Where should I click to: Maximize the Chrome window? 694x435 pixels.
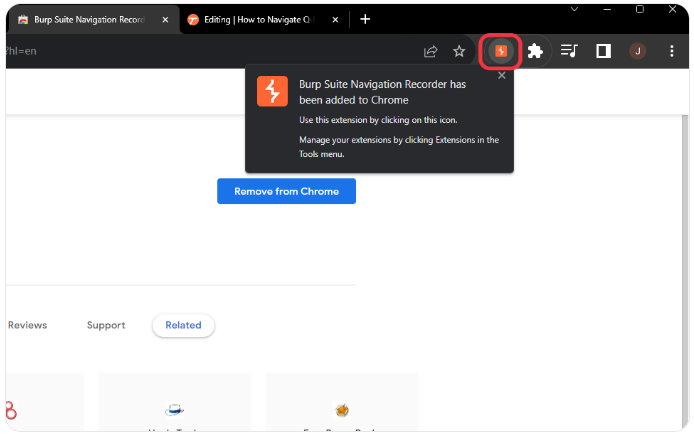(x=640, y=9)
